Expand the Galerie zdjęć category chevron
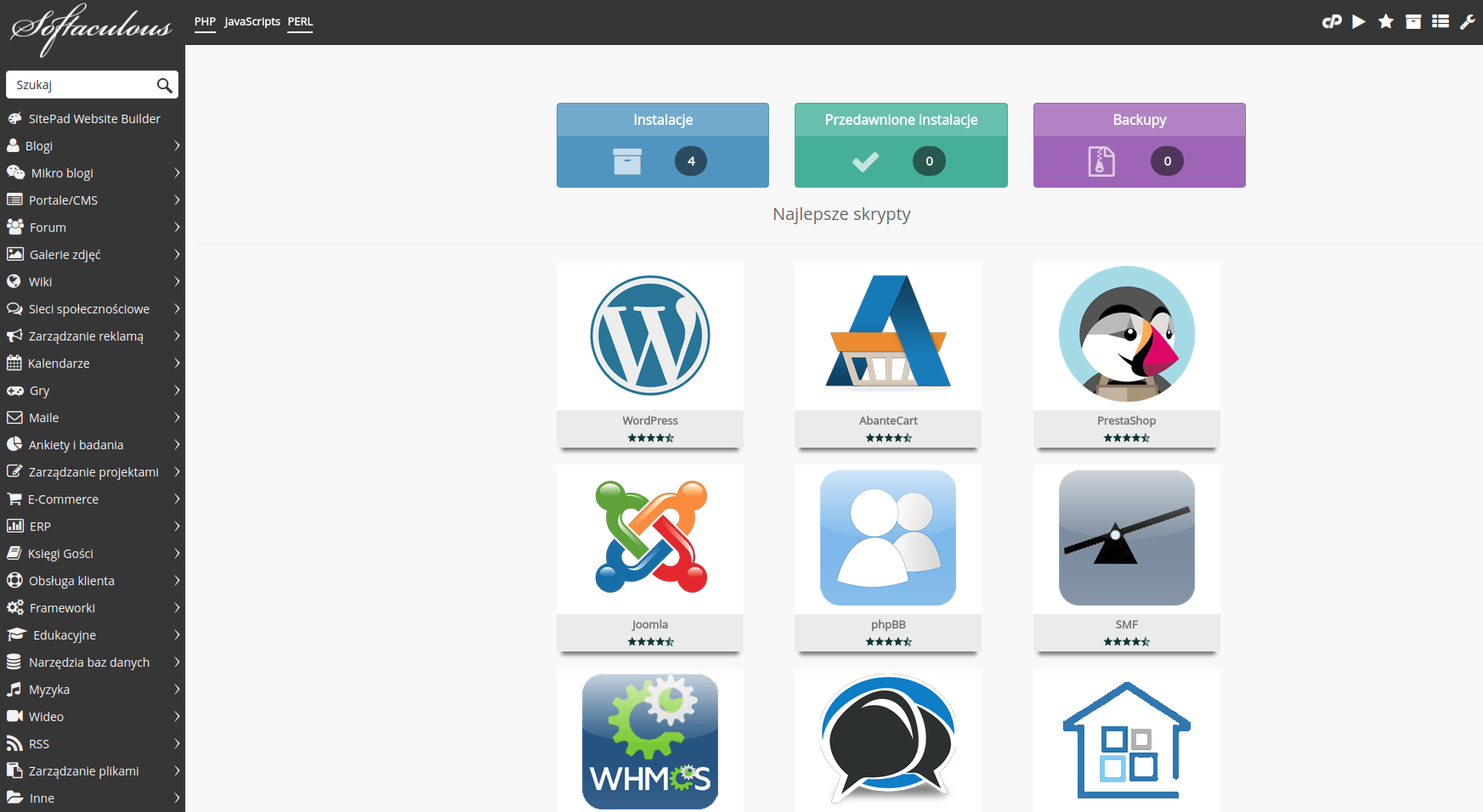Screen dimensions: 1483x812 pyautogui.click(x=177, y=254)
